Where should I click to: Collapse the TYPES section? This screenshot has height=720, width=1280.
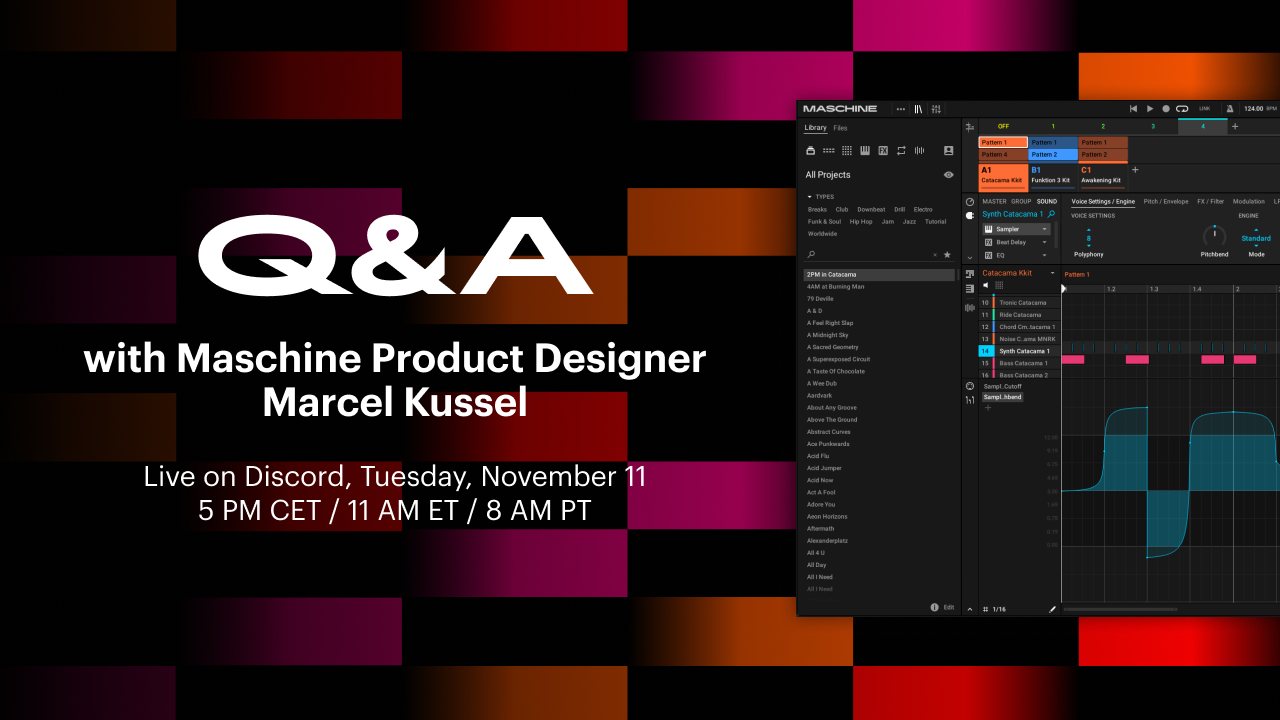click(x=821, y=197)
